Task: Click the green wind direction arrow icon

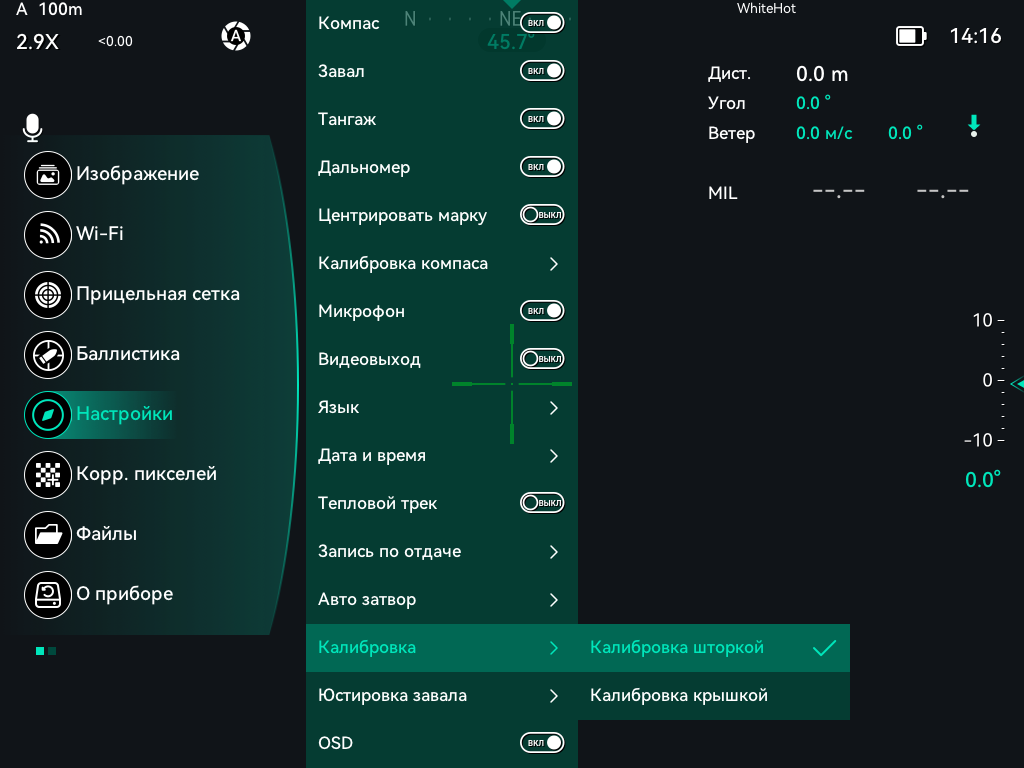Action: [974, 126]
